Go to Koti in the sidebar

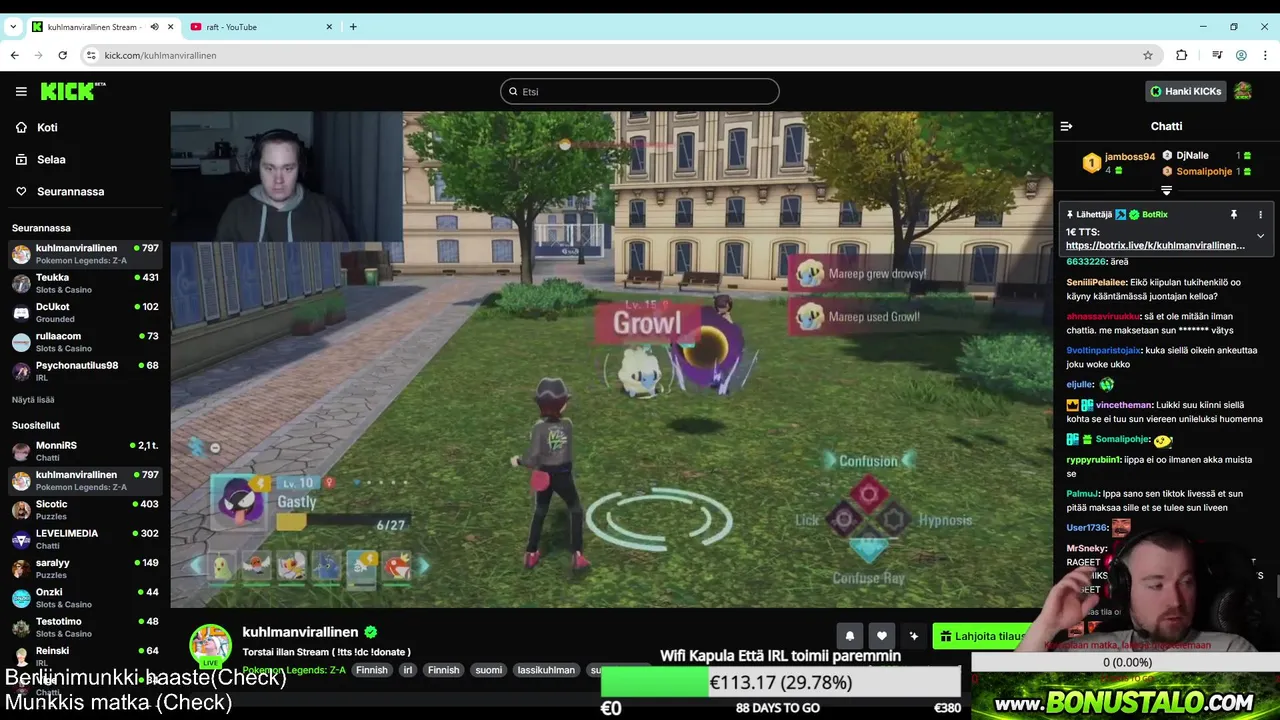(47, 128)
